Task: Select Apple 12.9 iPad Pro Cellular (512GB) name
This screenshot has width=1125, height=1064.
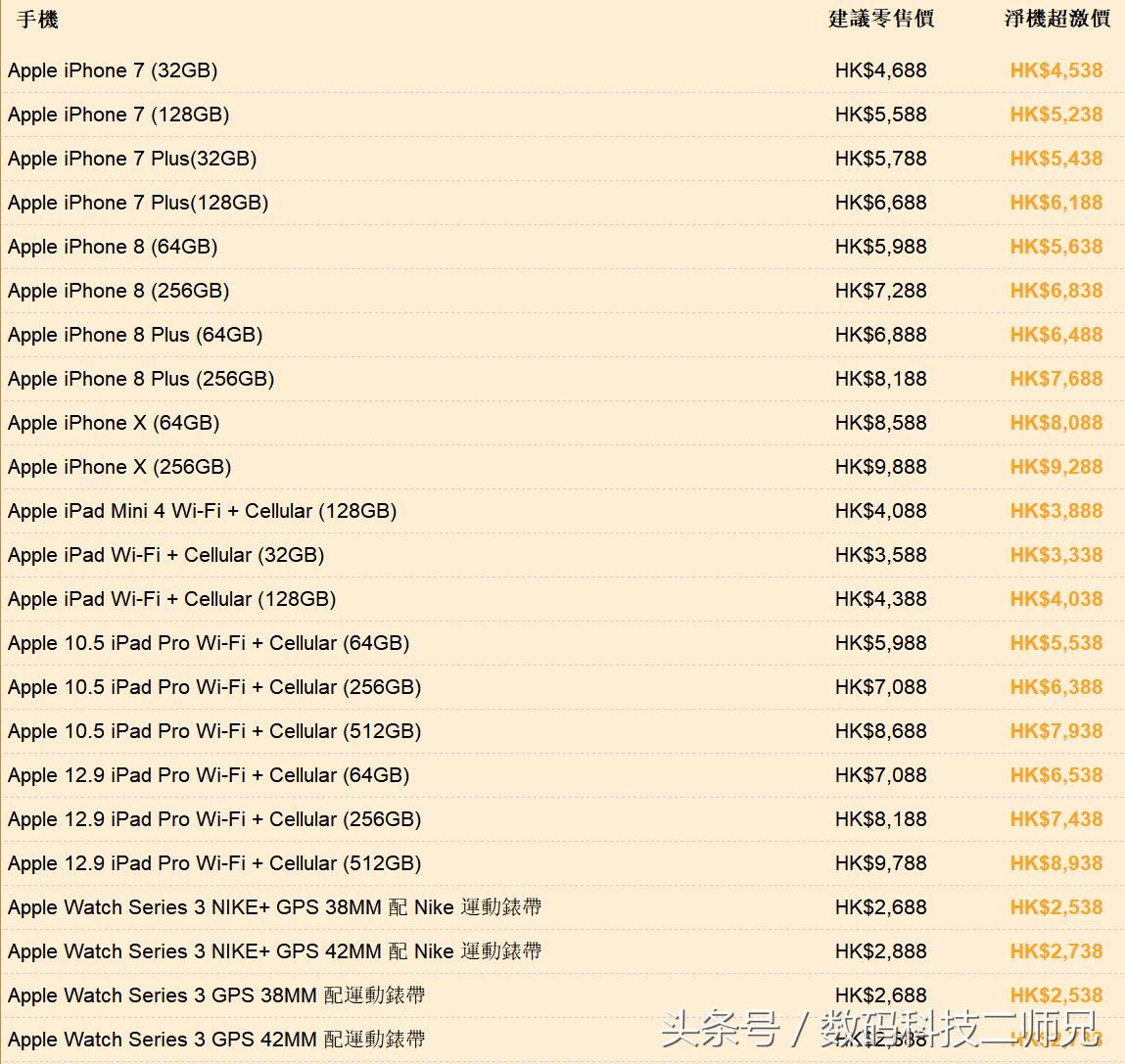Action: click(x=214, y=864)
